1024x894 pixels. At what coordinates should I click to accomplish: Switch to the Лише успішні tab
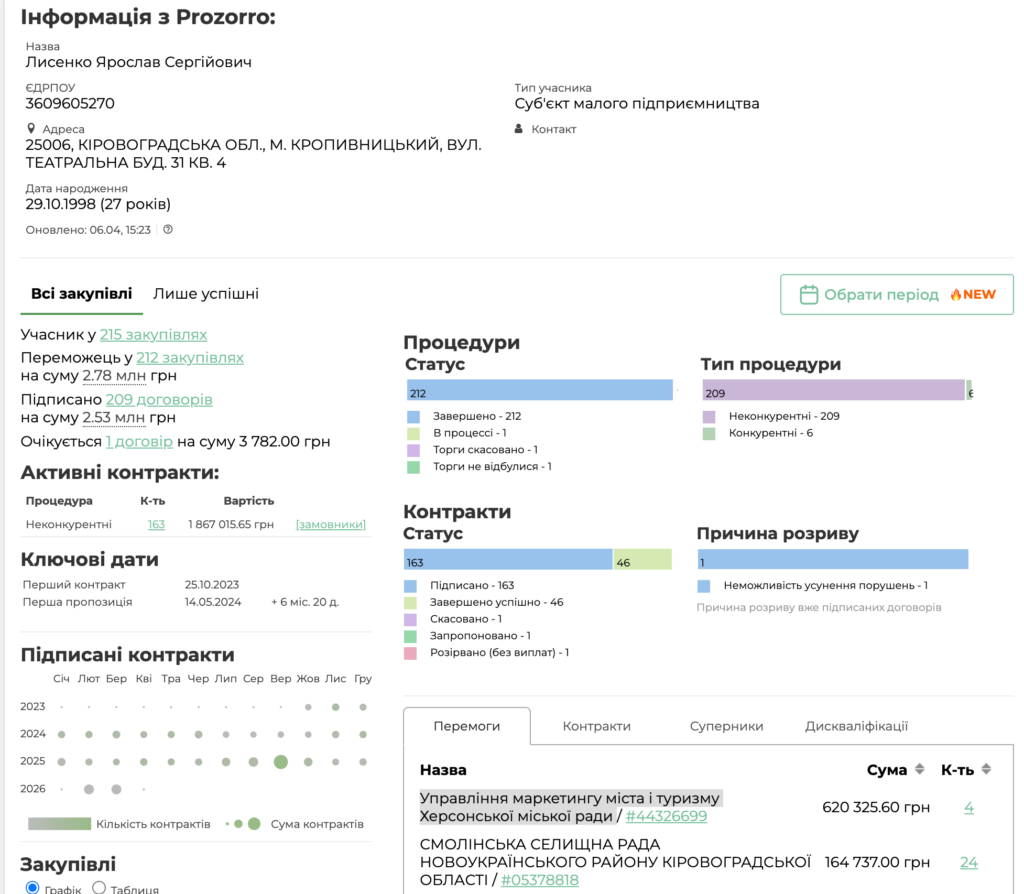(205, 294)
